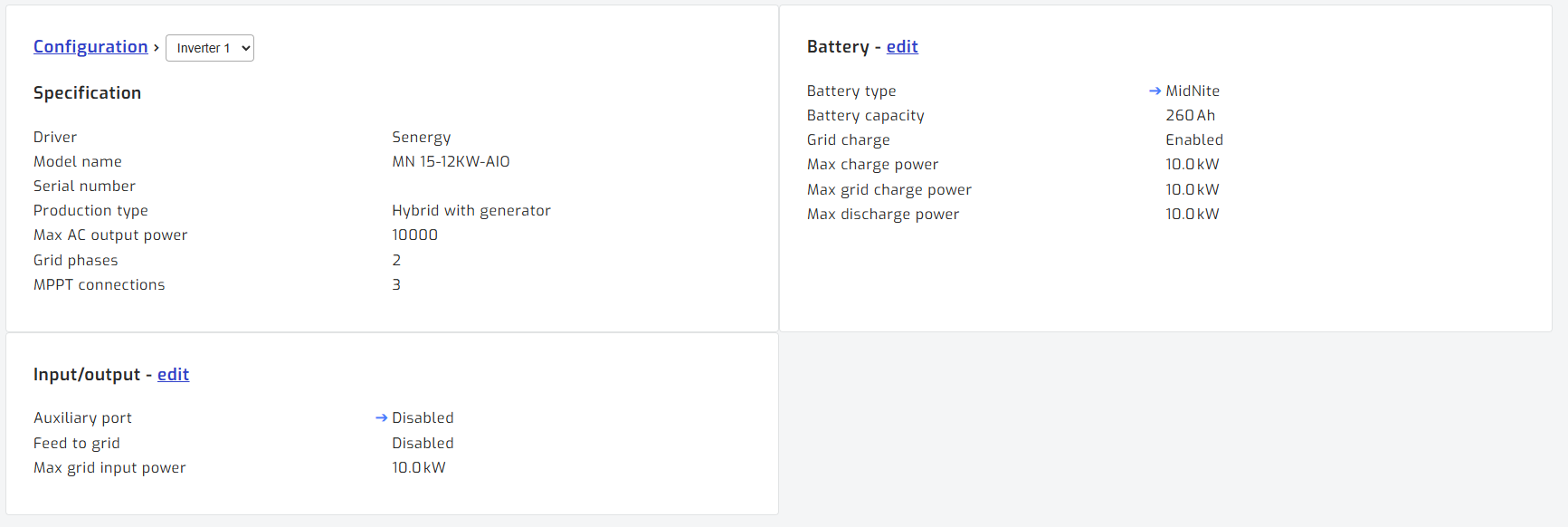Screen dimensions: 1568x527
Task: Click the arrow icon next to Auxiliary port
Action: pyautogui.click(x=380, y=417)
